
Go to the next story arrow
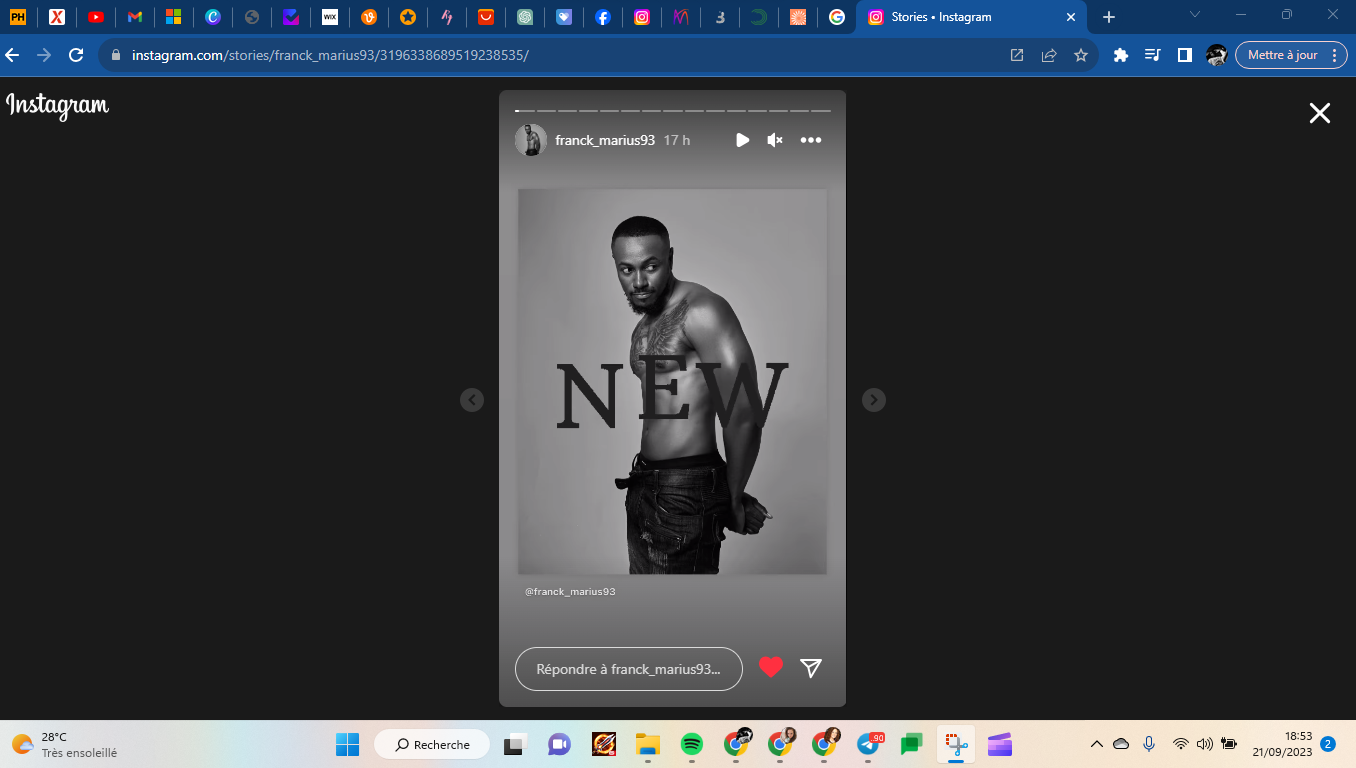[x=874, y=400]
